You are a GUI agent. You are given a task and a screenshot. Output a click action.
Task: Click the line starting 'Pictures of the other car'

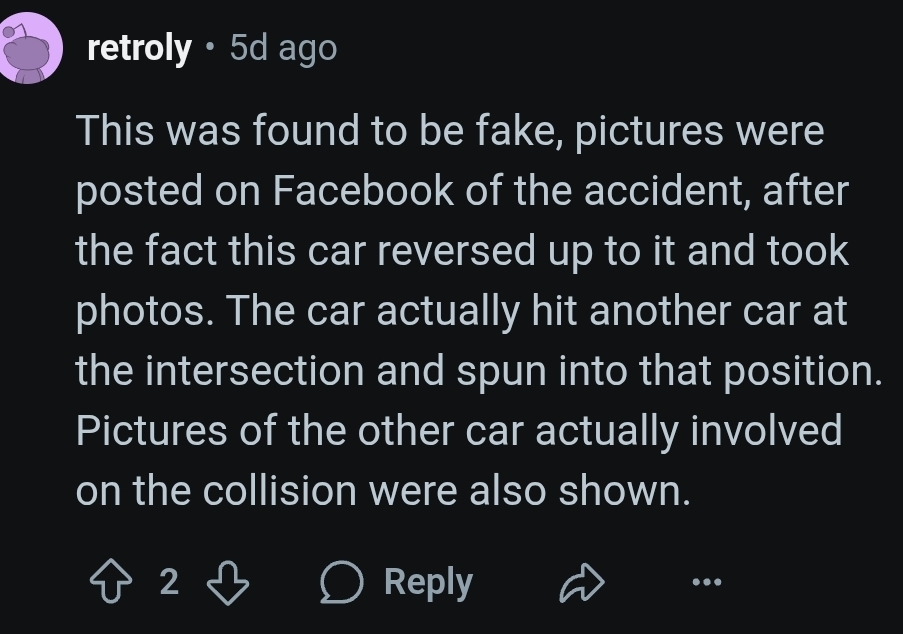[459, 431]
